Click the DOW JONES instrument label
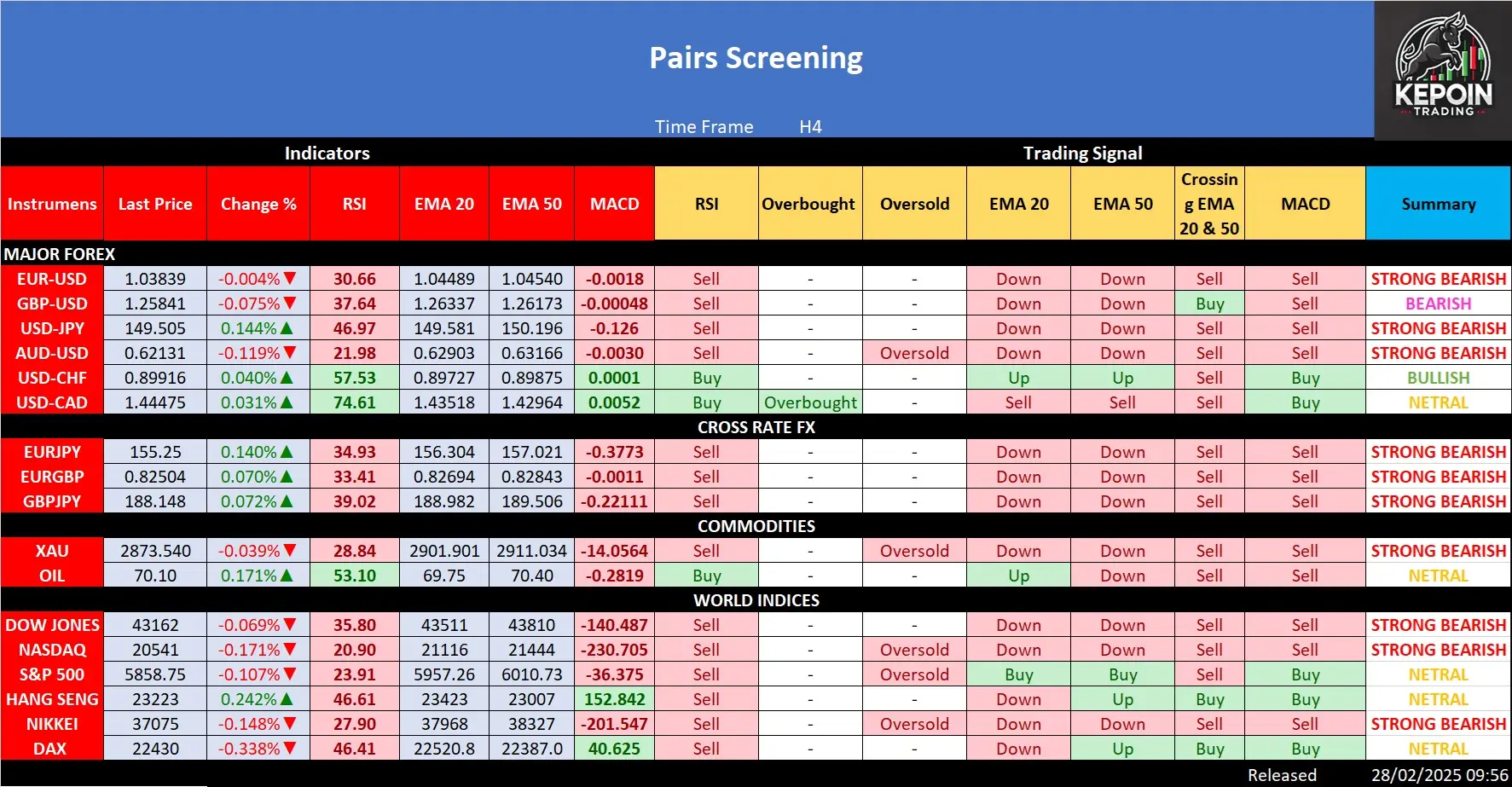Image resolution: width=1512 pixels, height=787 pixels. click(52, 625)
